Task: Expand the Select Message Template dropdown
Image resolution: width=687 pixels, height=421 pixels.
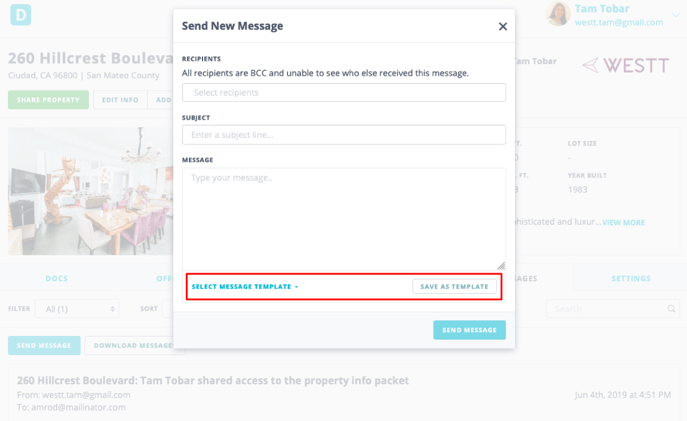Action: (245, 287)
